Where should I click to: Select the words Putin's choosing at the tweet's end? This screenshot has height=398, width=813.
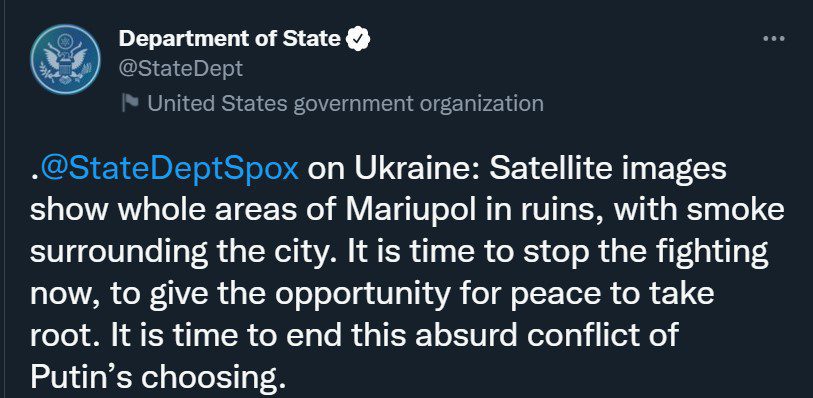(158, 378)
